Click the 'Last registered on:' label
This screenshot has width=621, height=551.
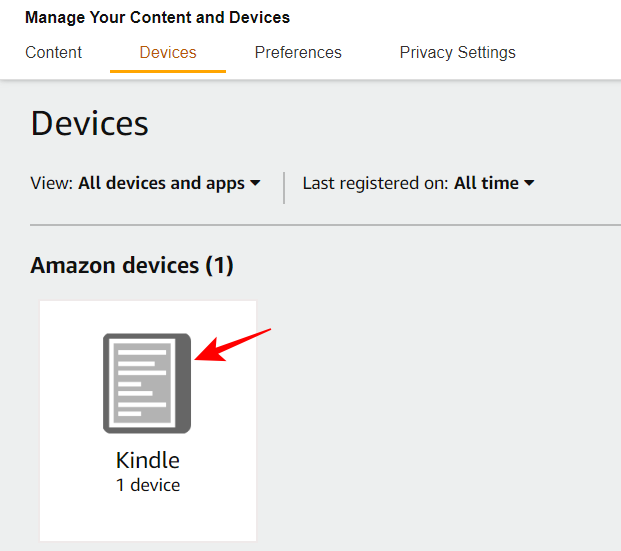click(x=375, y=183)
